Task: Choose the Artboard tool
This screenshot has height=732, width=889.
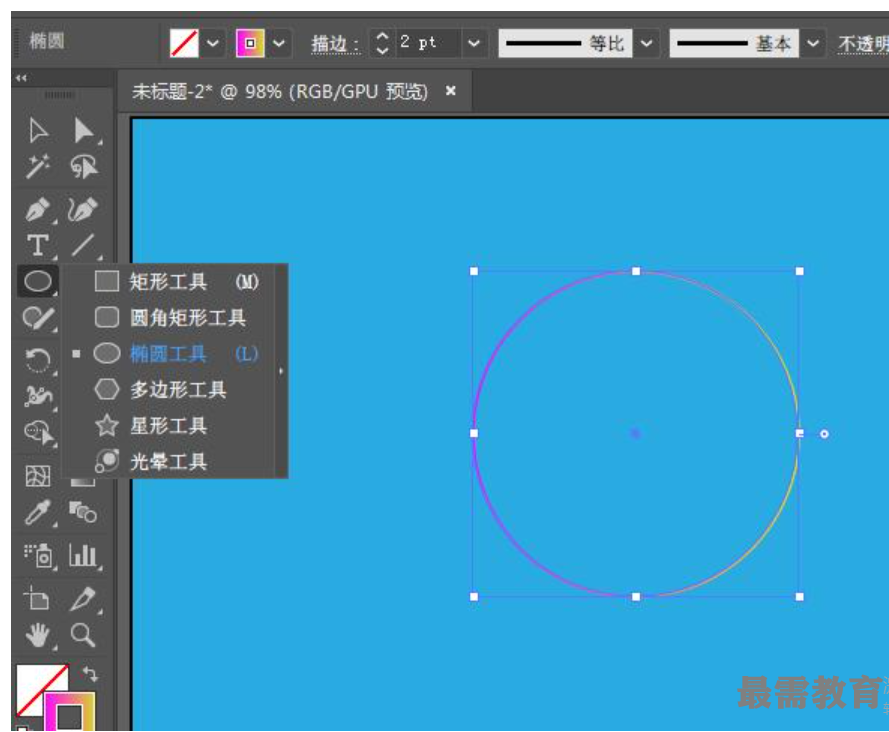Action: [37, 598]
